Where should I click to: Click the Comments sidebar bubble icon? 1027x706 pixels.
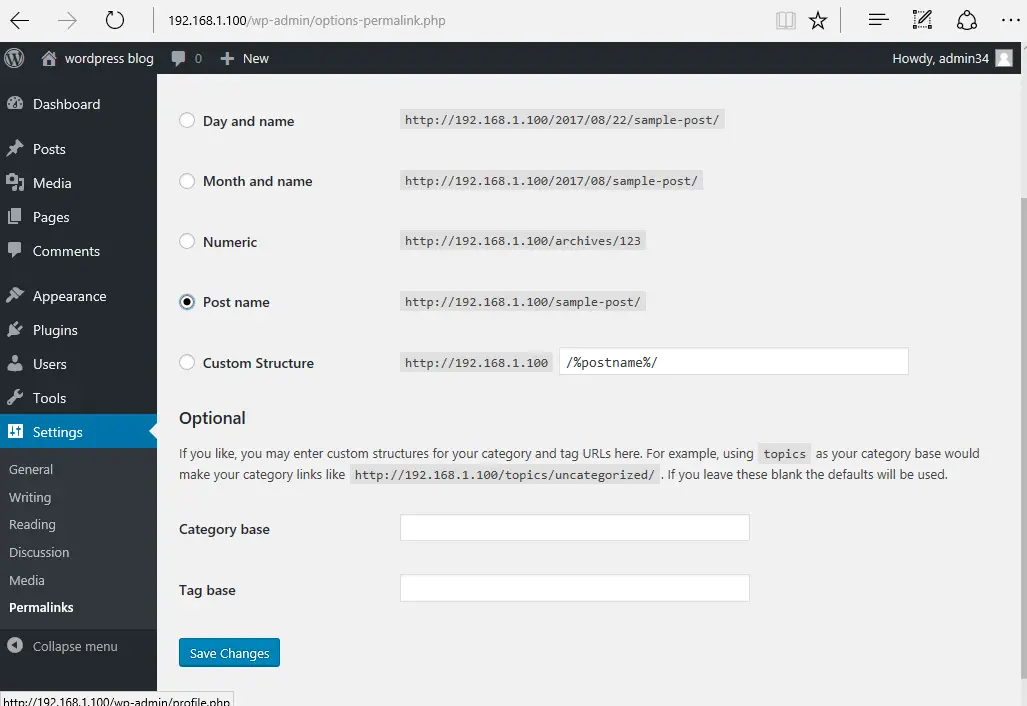(x=15, y=250)
